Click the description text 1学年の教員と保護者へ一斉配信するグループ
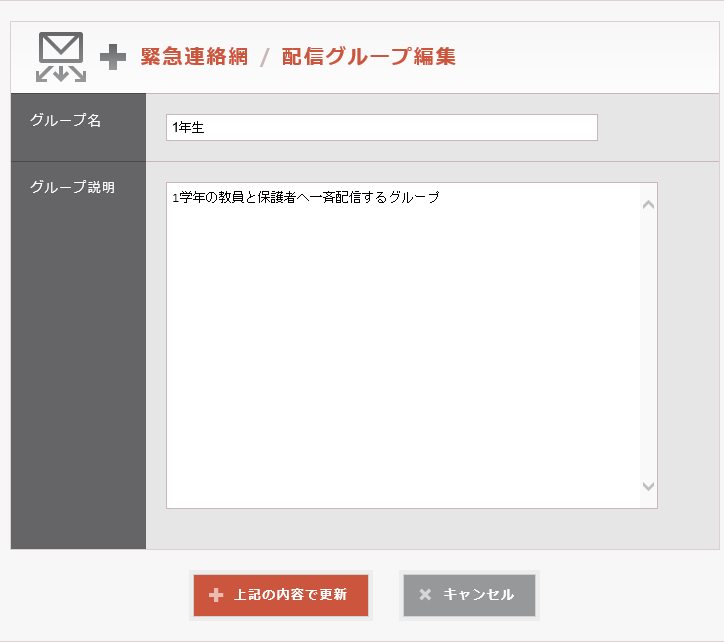724x642 pixels. [x=306, y=198]
